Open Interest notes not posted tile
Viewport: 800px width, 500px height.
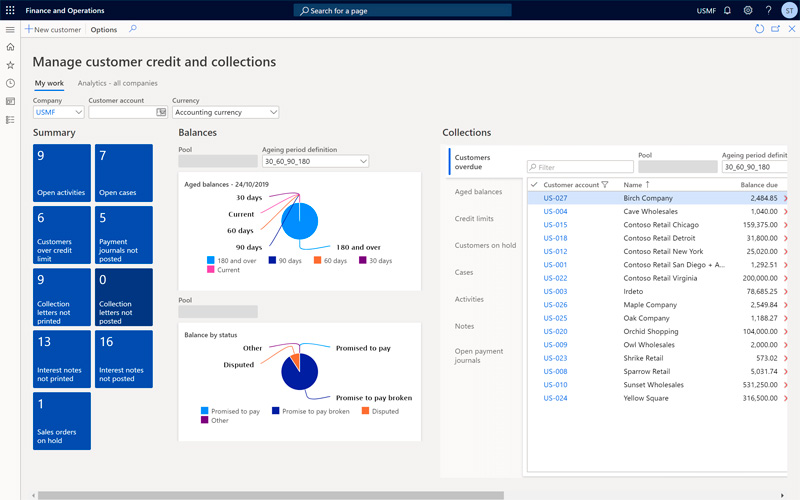[124, 359]
